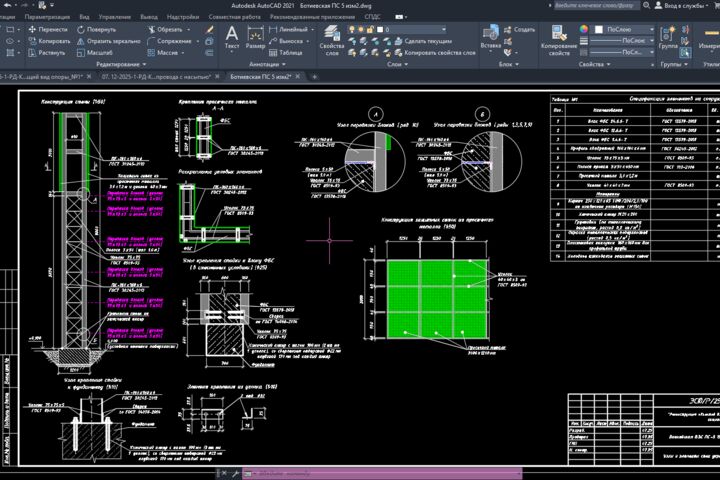Click the object color wheel swatch
The image size is (720, 480).
coord(584,29)
